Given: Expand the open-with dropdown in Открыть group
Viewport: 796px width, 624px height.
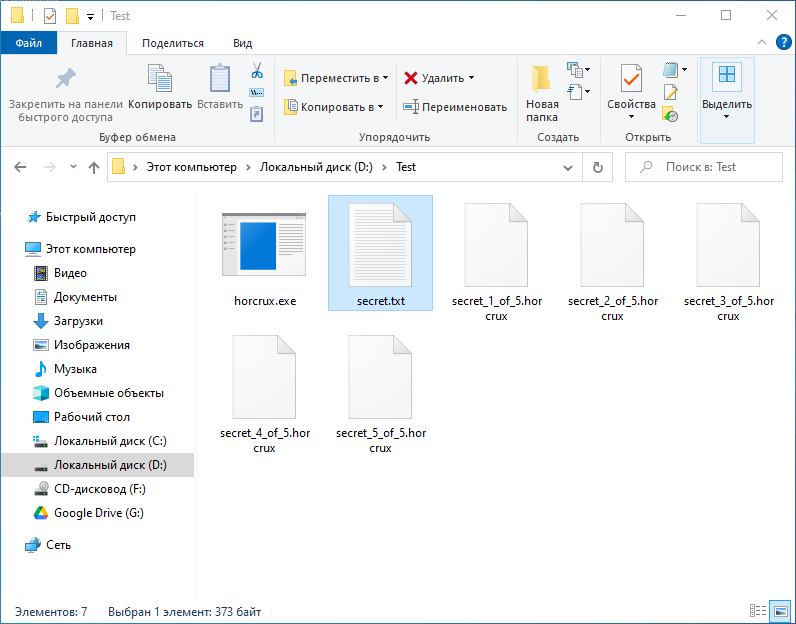Looking at the screenshot, I should point(684,70).
